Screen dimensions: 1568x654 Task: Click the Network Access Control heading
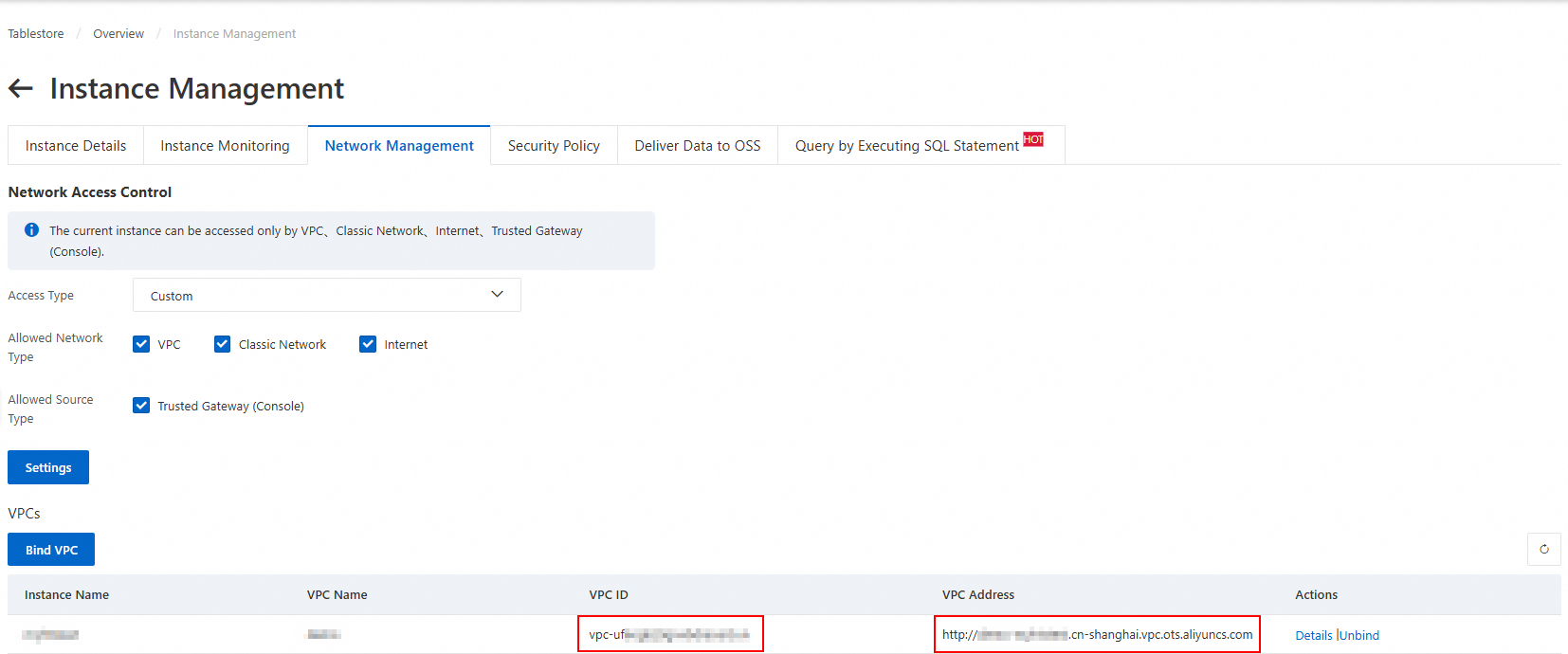(90, 191)
